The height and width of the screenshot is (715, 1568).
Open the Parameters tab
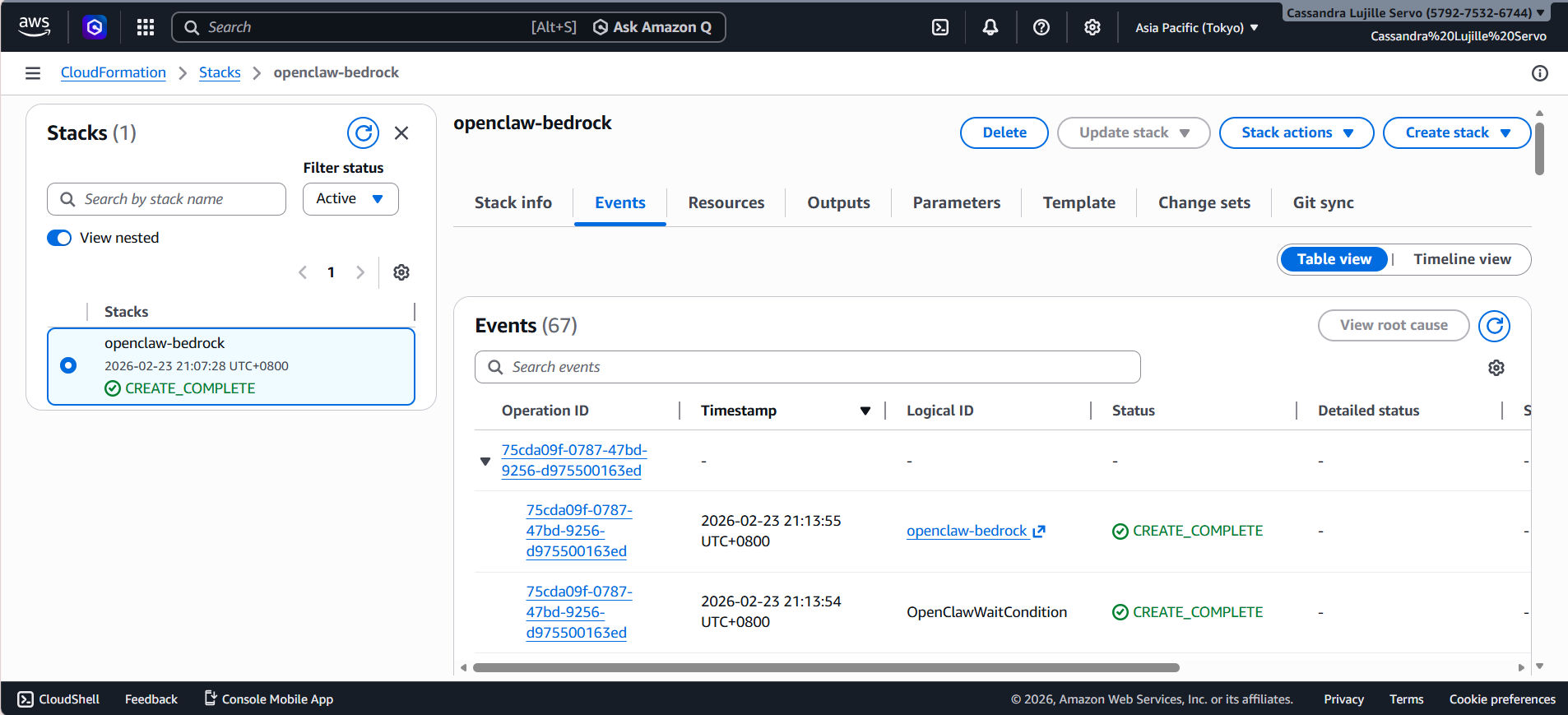[x=957, y=202]
